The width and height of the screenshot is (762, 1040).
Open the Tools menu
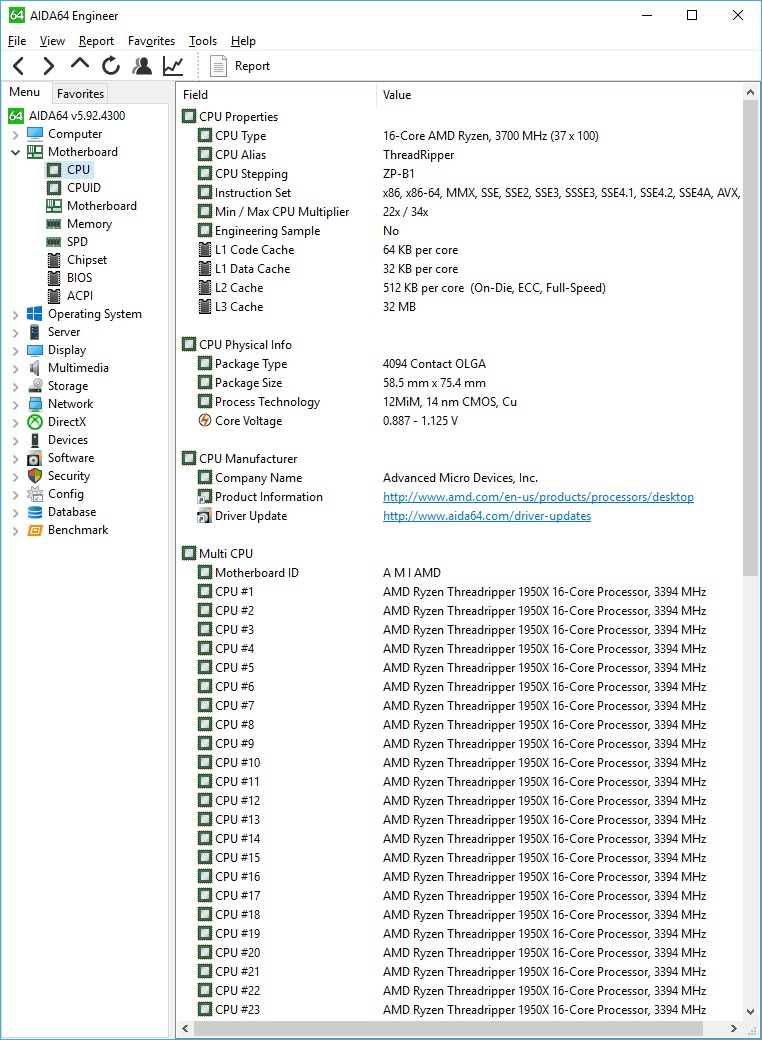pyautogui.click(x=202, y=40)
